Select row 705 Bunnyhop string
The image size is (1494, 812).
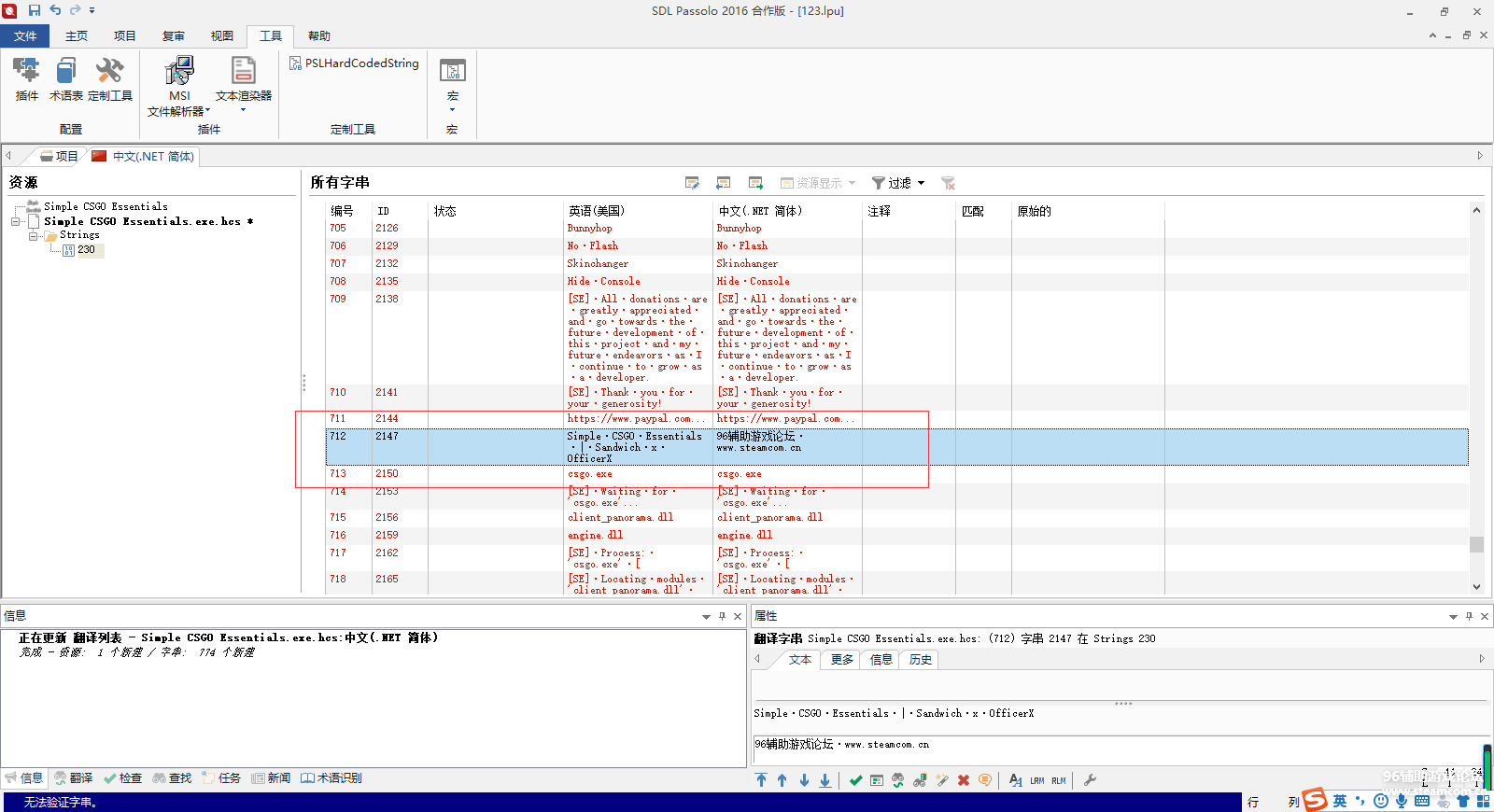(896, 229)
